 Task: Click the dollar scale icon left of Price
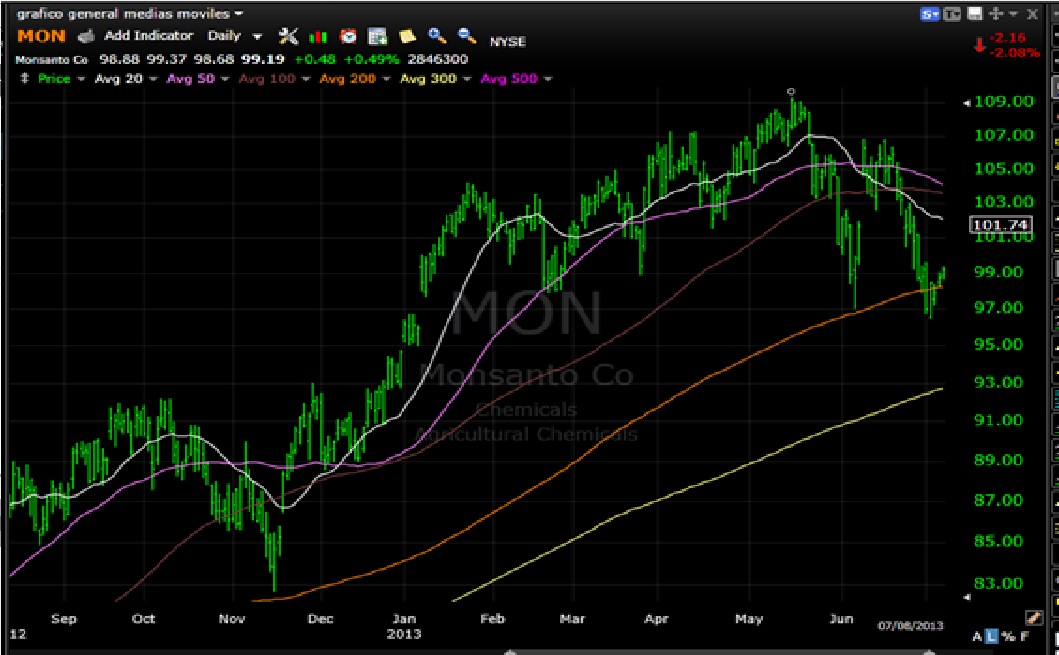[x=25, y=78]
